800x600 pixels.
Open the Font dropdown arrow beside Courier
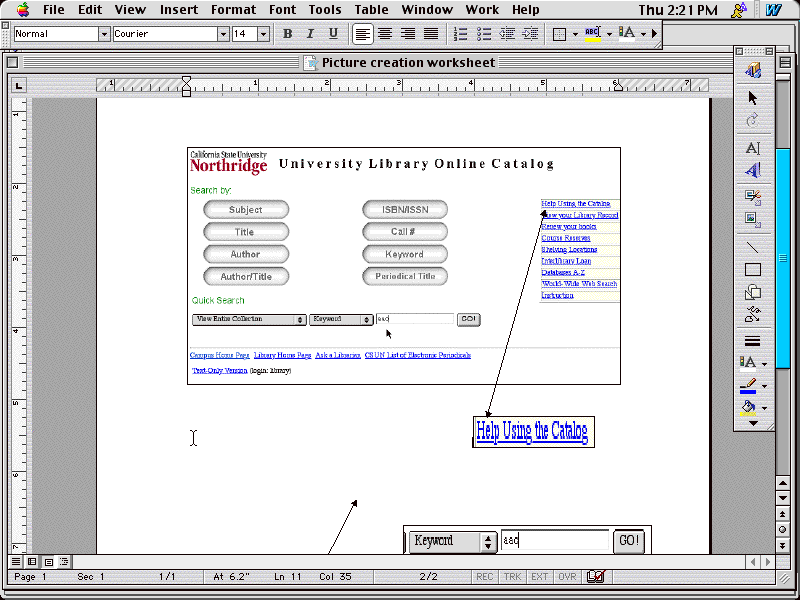[223, 34]
